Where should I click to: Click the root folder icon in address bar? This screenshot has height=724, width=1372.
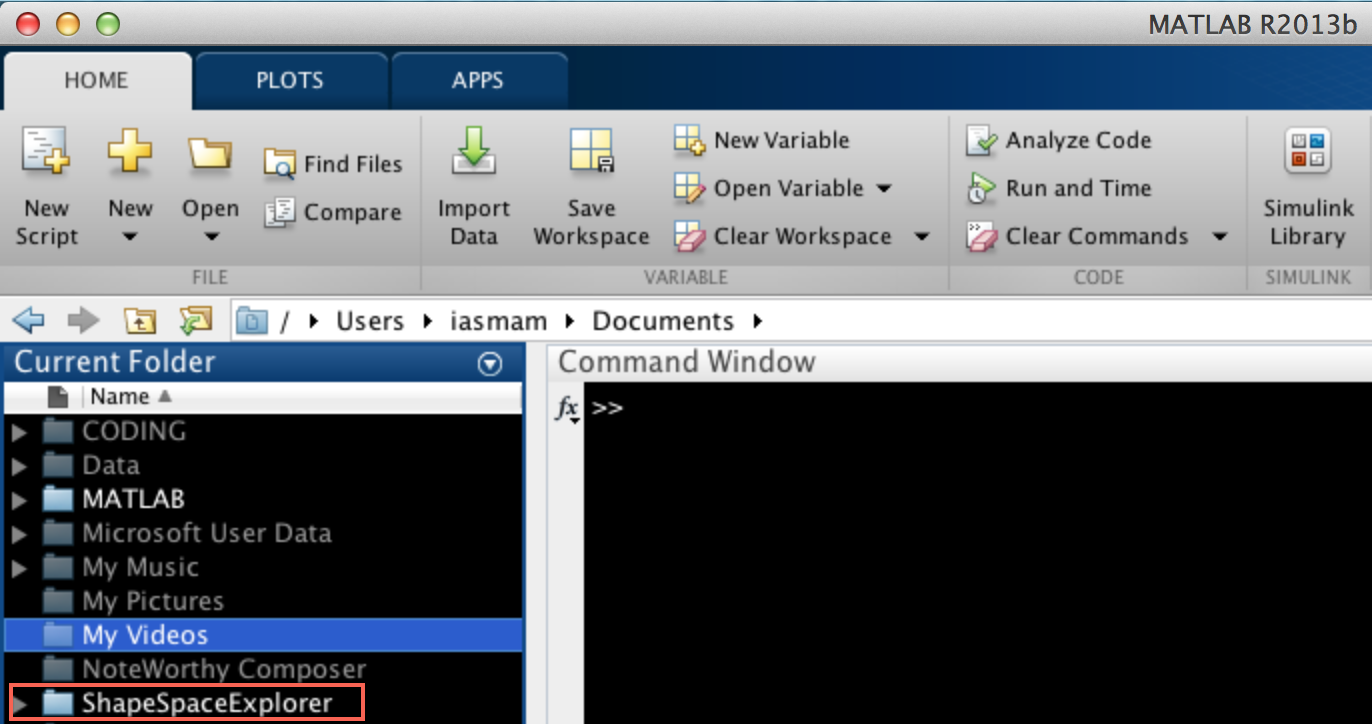[252, 321]
